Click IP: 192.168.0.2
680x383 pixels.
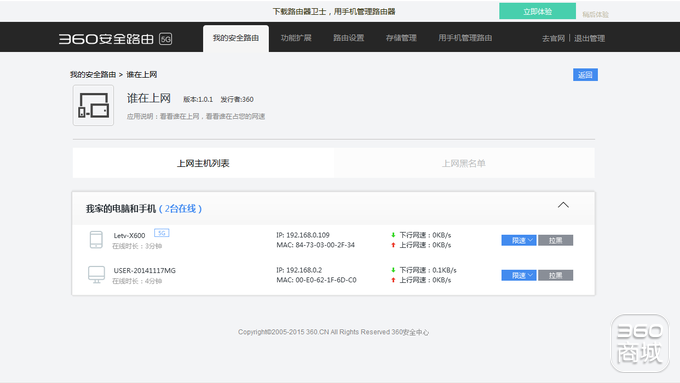(x=299, y=270)
